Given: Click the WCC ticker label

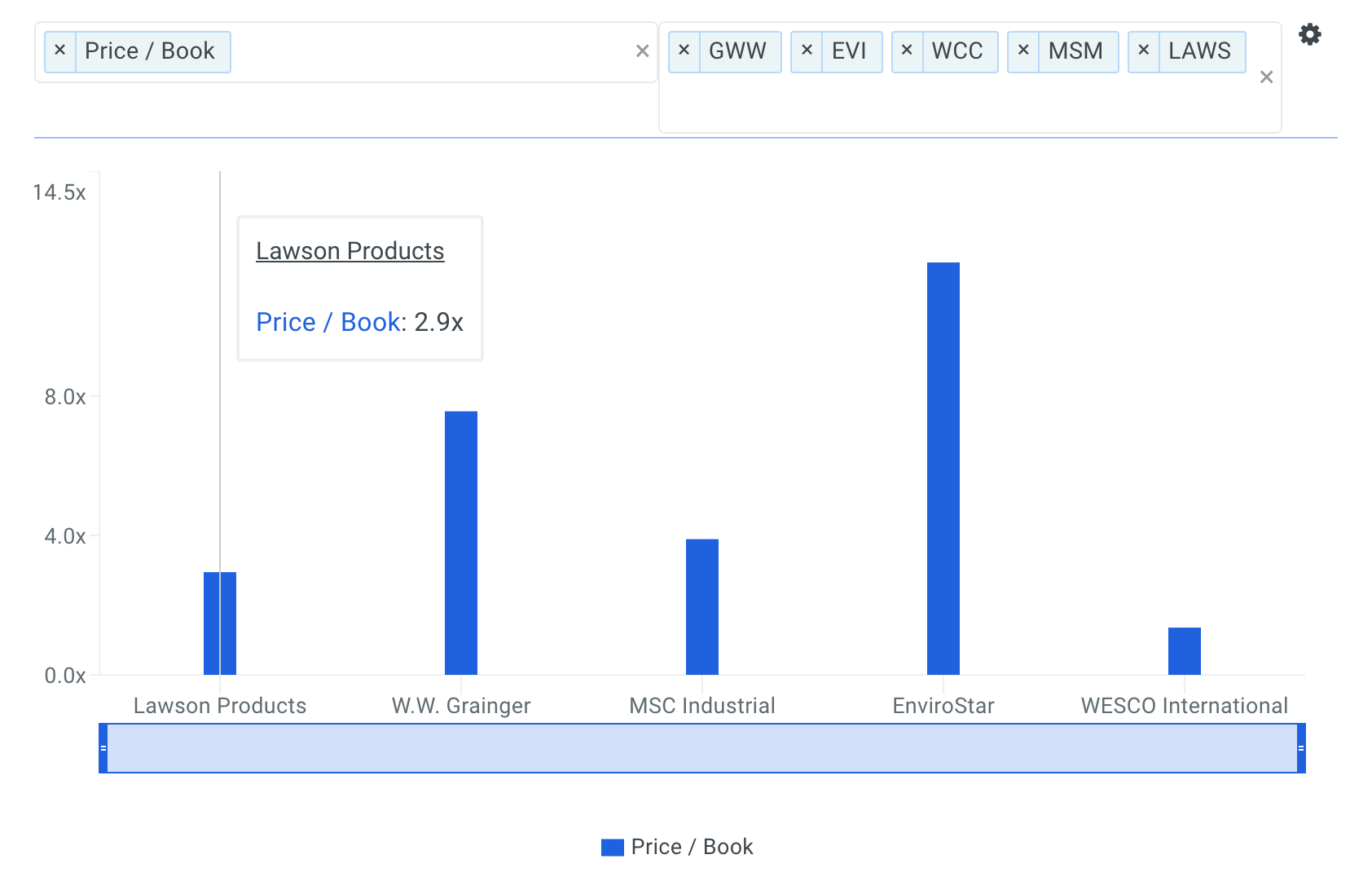Looking at the screenshot, I should 957,51.
